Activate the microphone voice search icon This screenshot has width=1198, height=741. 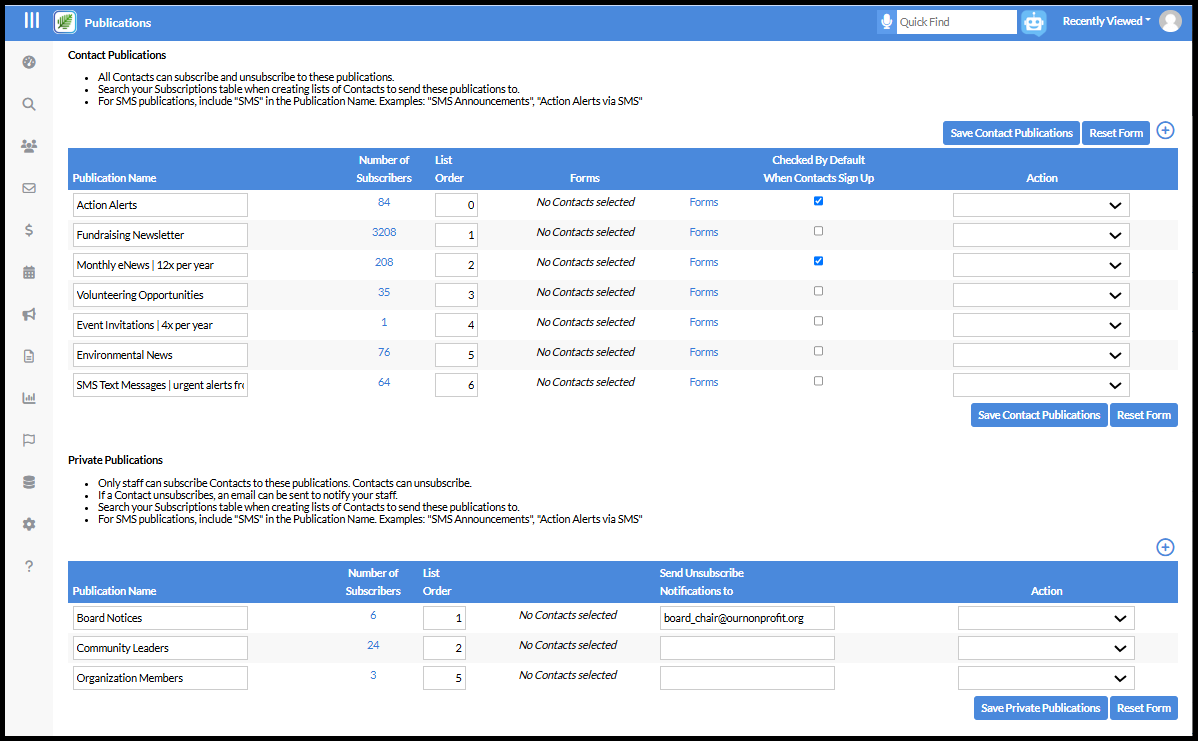tap(886, 21)
